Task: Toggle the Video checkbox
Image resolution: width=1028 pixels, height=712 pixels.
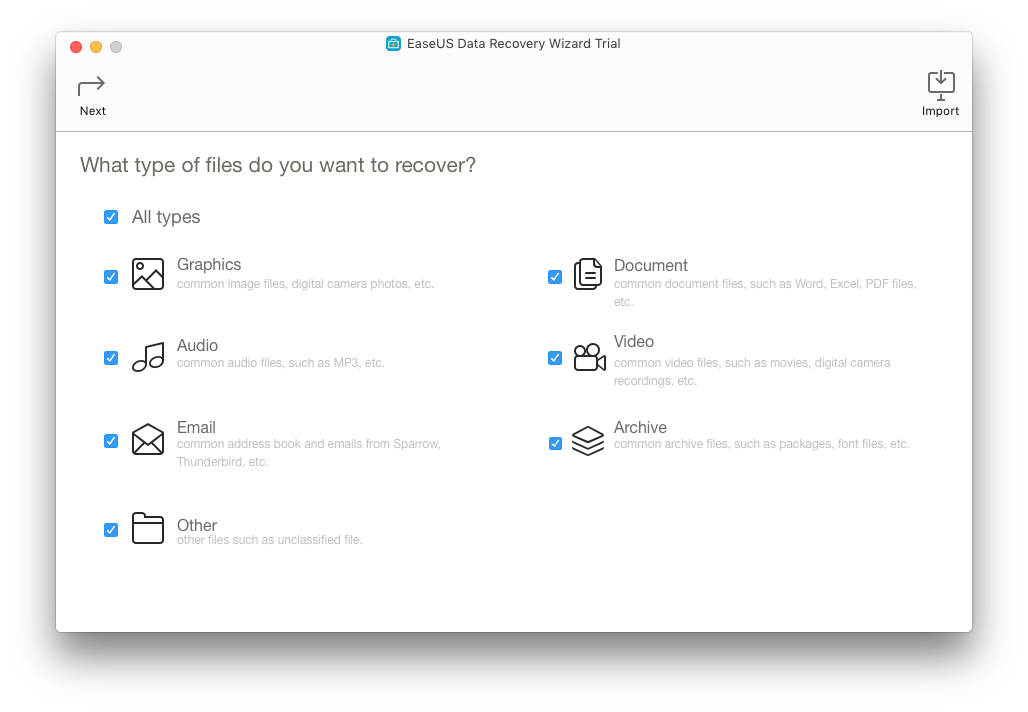Action: pyautogui.click(x=555, y=358)
